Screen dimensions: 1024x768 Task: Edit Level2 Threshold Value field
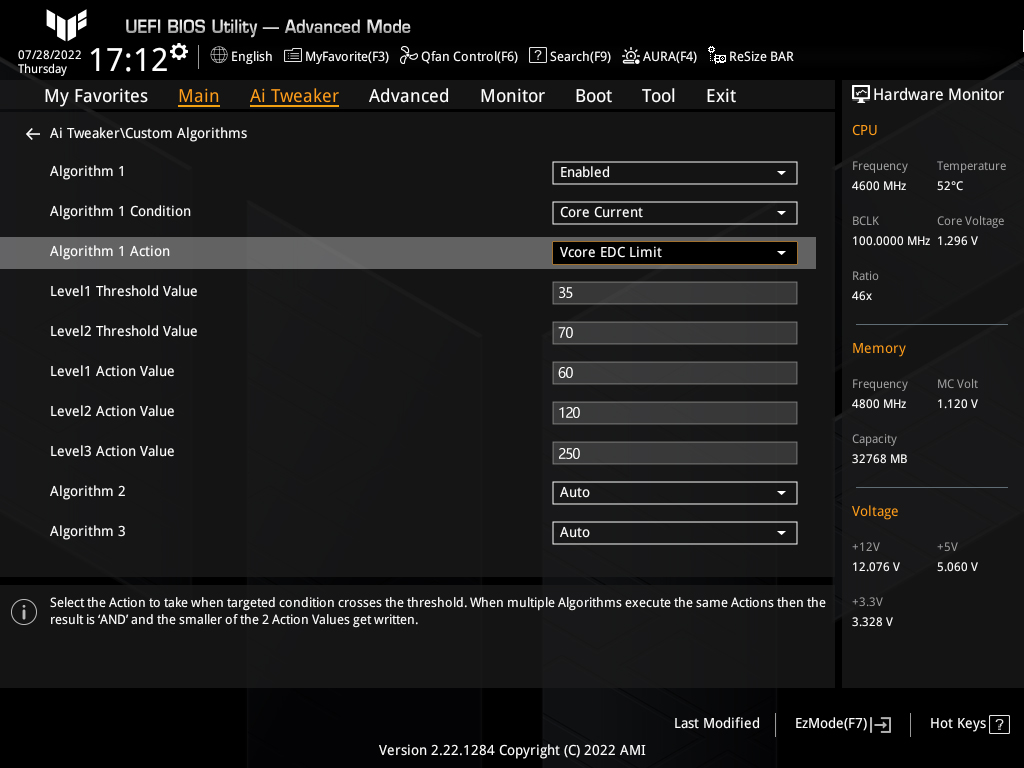(675, 333)
